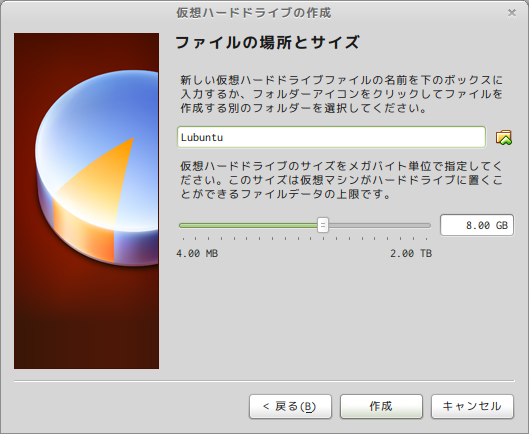This screenshot has width=529, height=434.
Task: Click the separator line above the buttons
Action: (264, 381)
